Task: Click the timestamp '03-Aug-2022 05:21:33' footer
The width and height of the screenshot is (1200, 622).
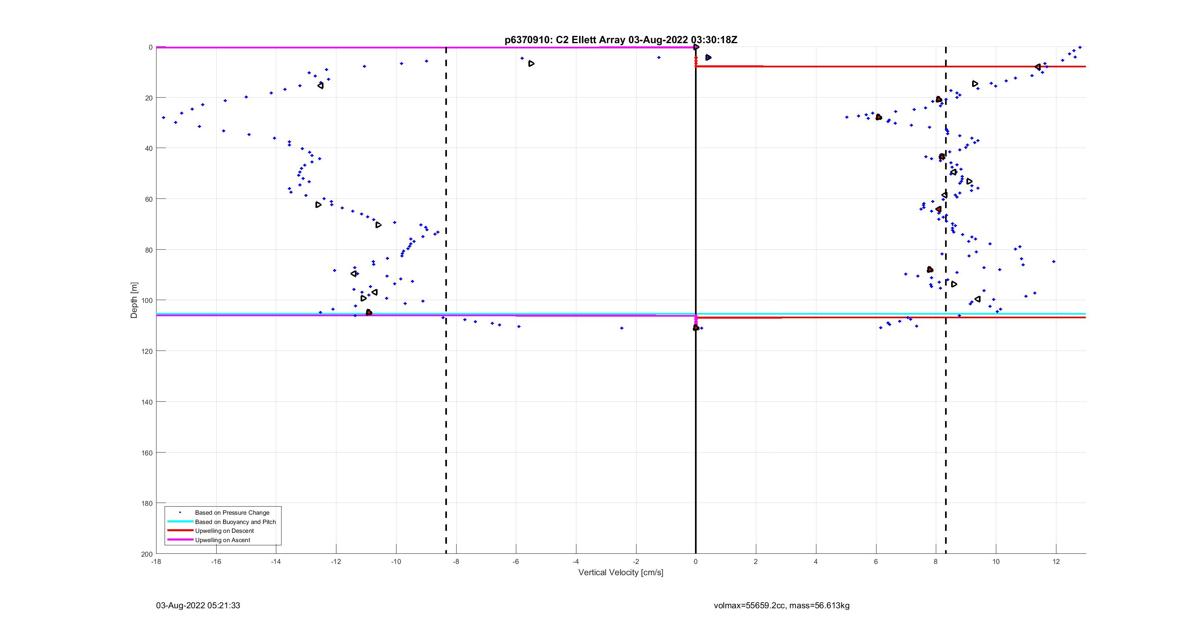Action: pos(198,606)
